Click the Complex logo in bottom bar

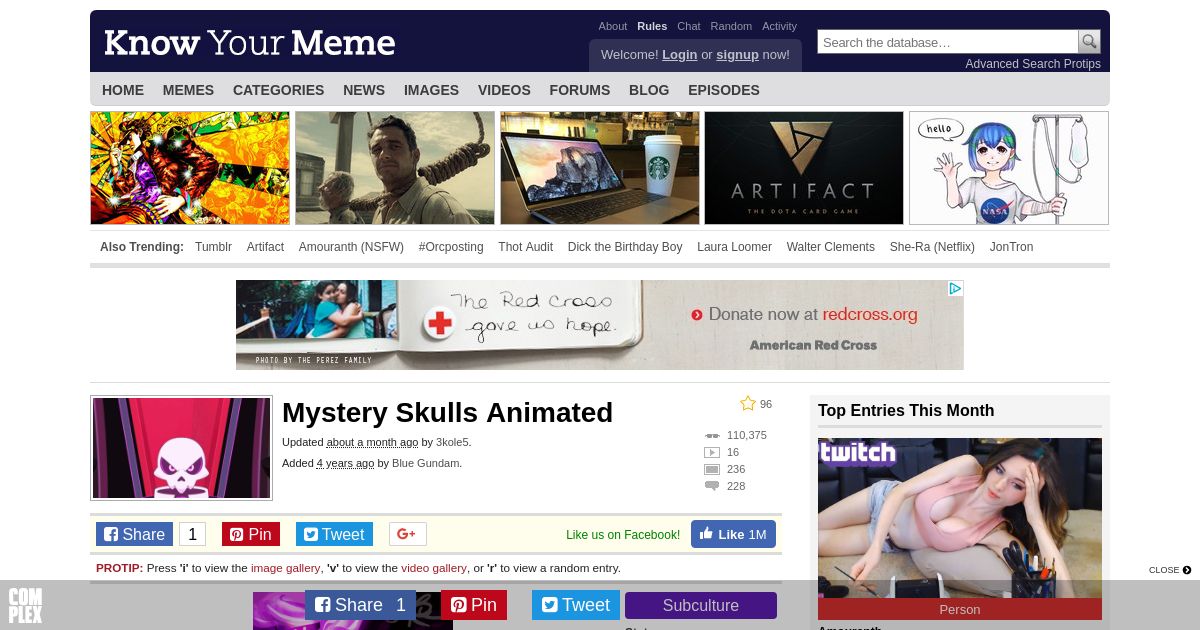25,606
